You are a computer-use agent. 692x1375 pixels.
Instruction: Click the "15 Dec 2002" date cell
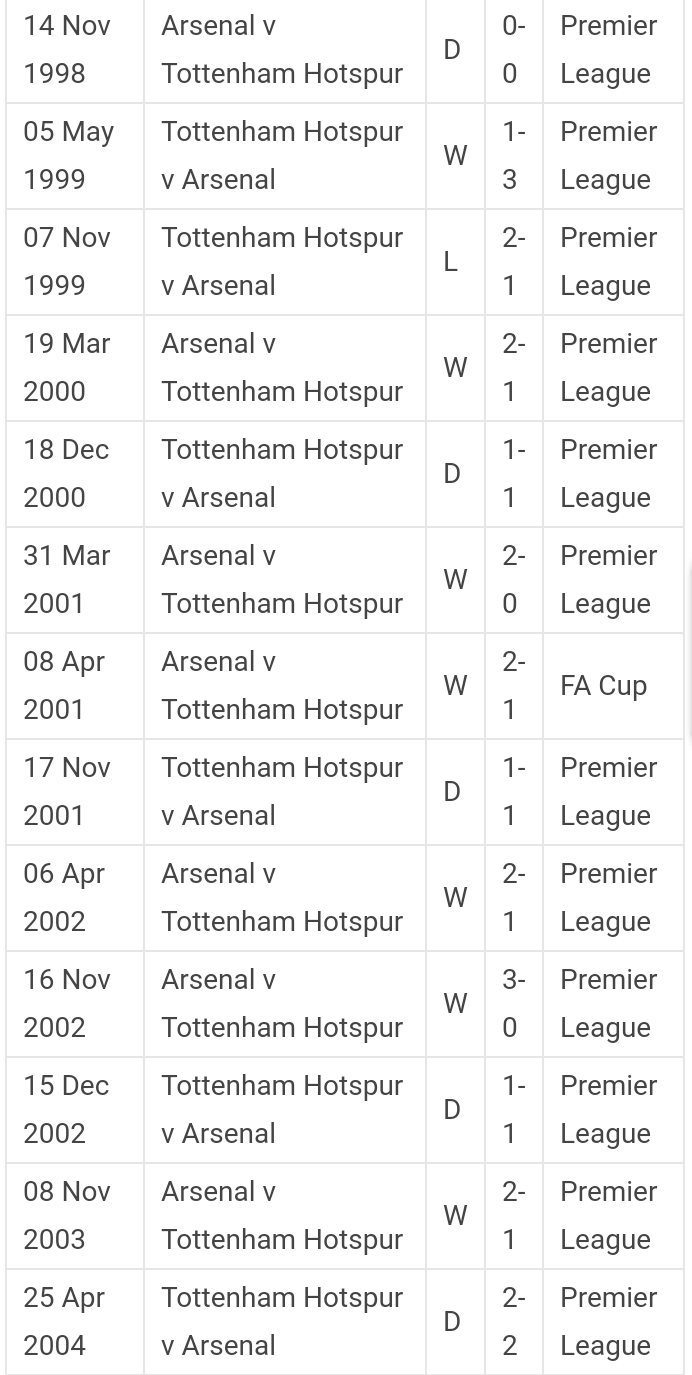click(x=66, y=1110)
